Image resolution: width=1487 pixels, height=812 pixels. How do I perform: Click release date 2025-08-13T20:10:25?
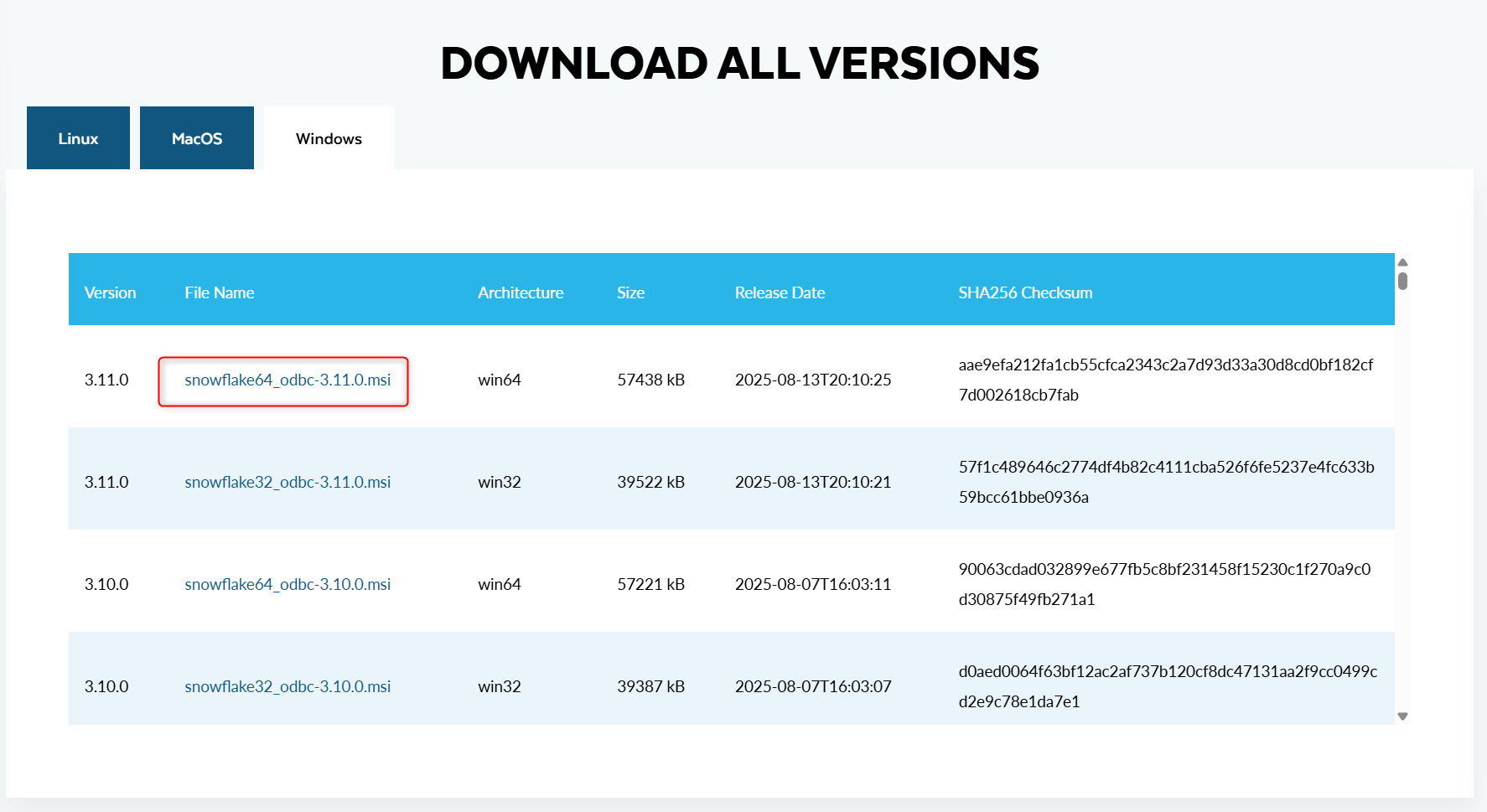click(x=813, y=380)
